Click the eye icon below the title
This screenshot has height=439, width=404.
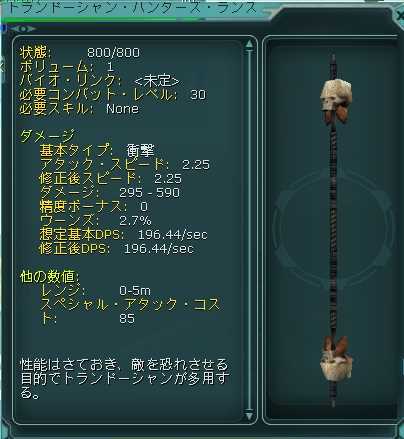click(x=23, y=29)
